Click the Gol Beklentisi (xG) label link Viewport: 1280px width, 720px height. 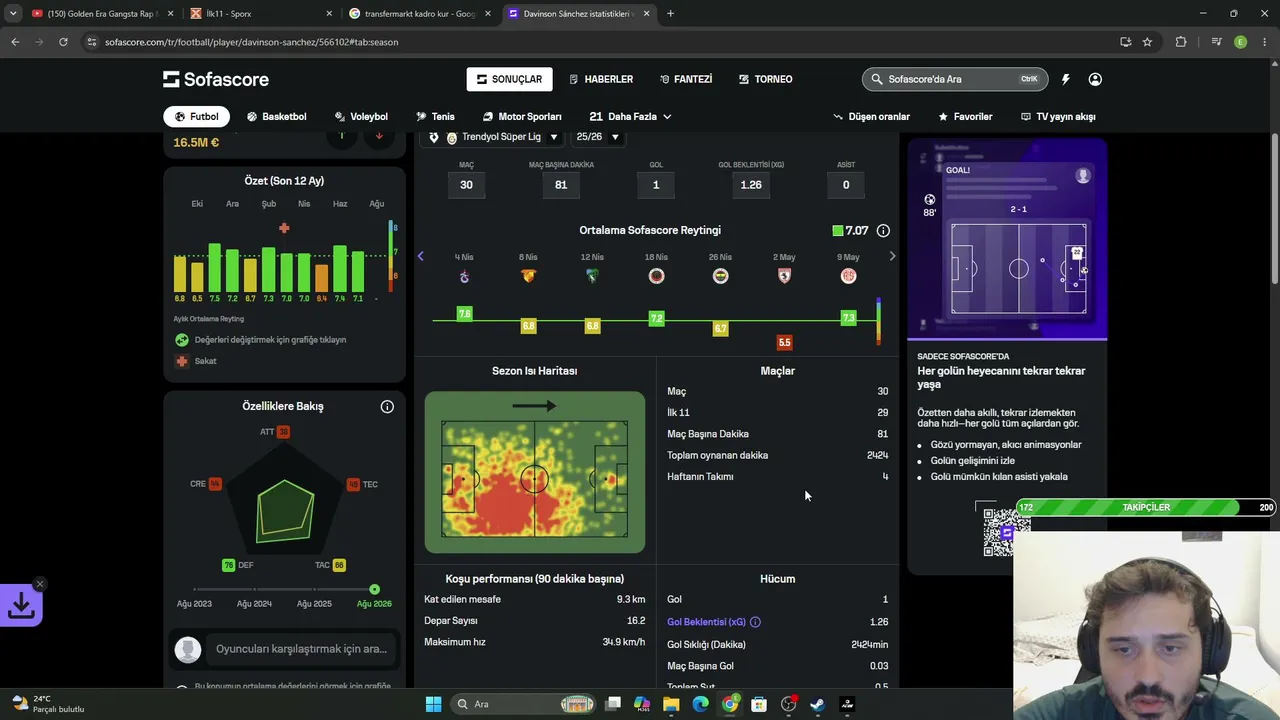[x=706, y=622]
